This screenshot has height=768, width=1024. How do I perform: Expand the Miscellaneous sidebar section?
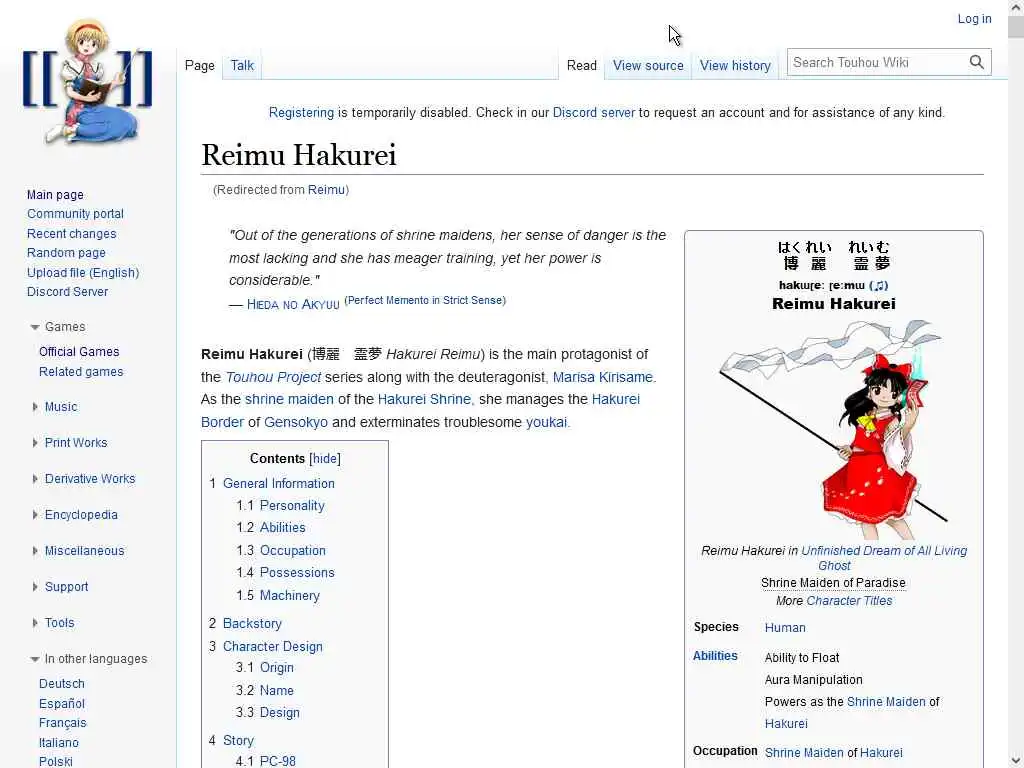(x=35, y=551)
